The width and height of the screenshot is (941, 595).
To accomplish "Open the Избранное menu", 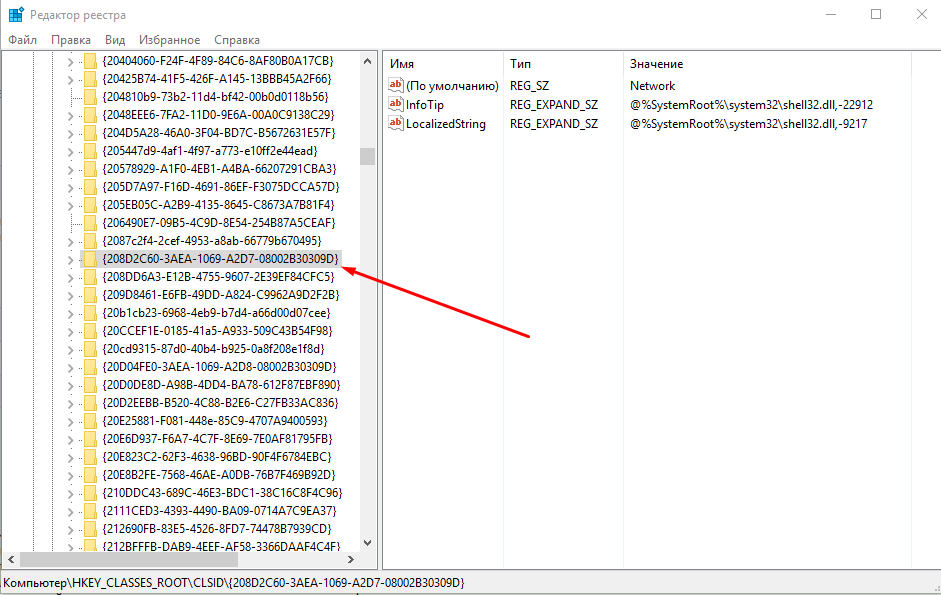I will point(169,40).
